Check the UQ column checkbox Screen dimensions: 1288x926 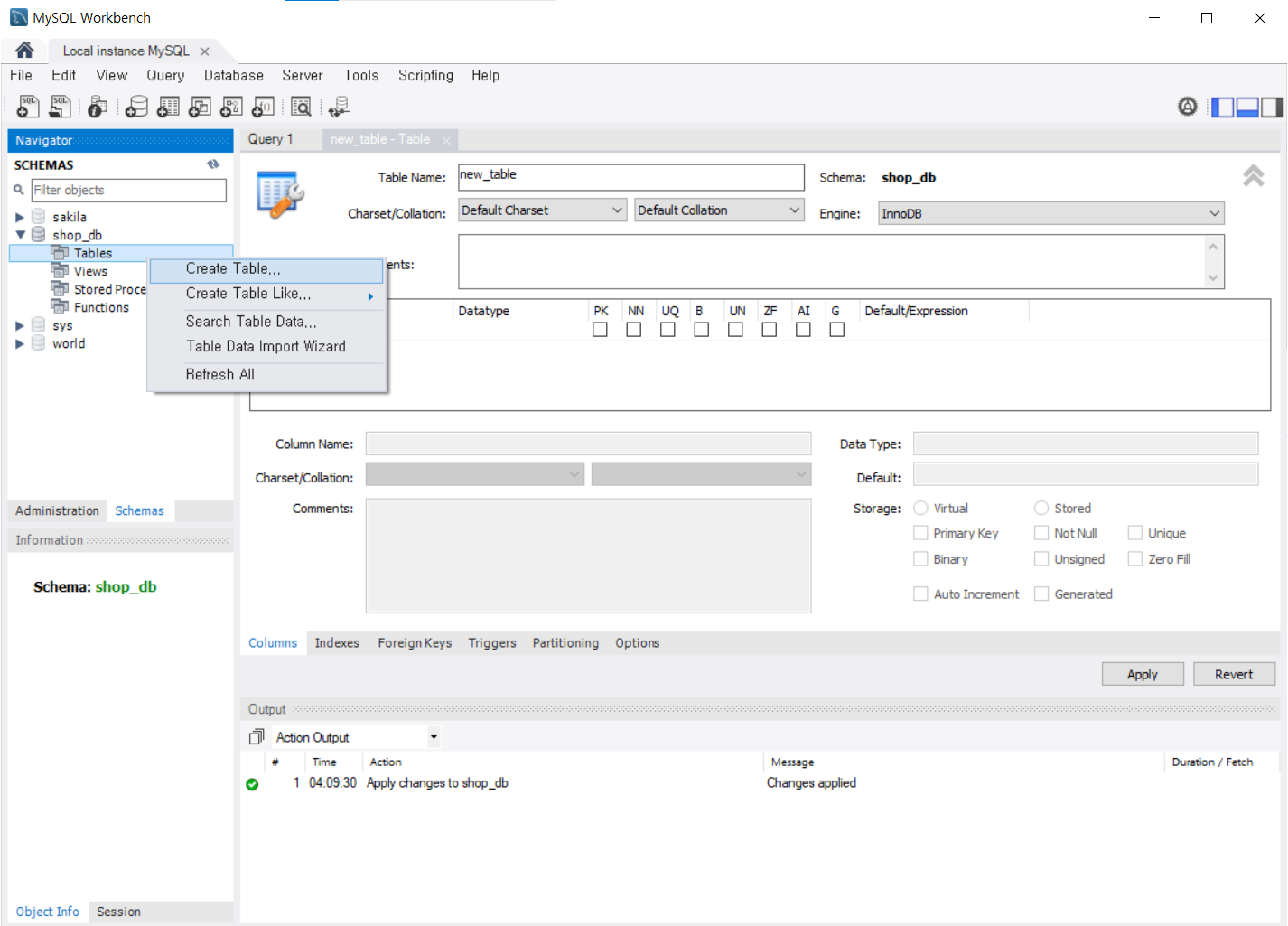667,330
